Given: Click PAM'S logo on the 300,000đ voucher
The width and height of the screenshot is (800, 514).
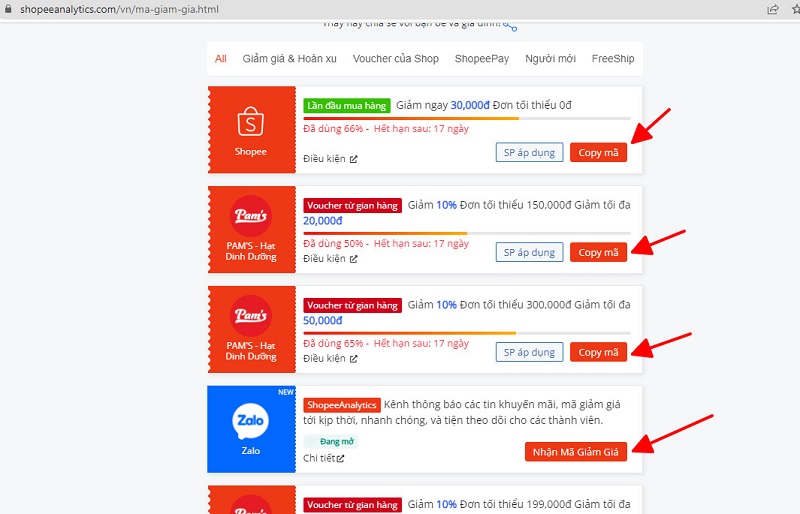Looking at the screenshot, I should [251, 316].
